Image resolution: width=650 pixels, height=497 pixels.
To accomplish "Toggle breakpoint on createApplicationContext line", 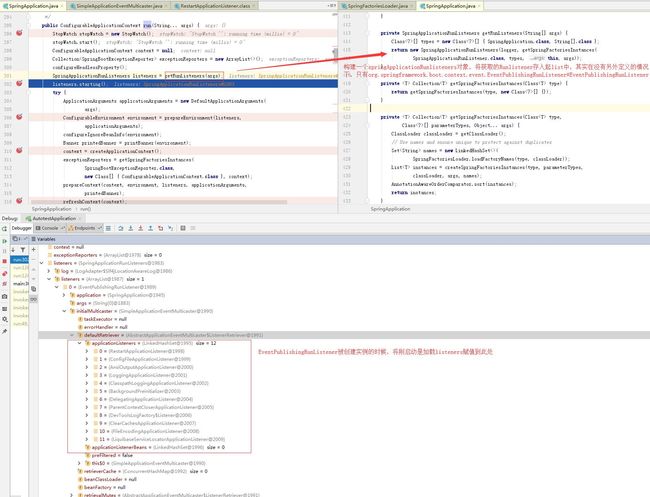I will (19, 150).
